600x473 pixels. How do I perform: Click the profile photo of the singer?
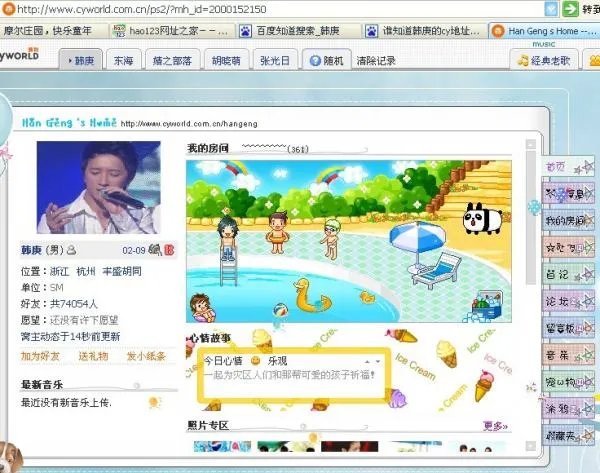tap(97, 189)
